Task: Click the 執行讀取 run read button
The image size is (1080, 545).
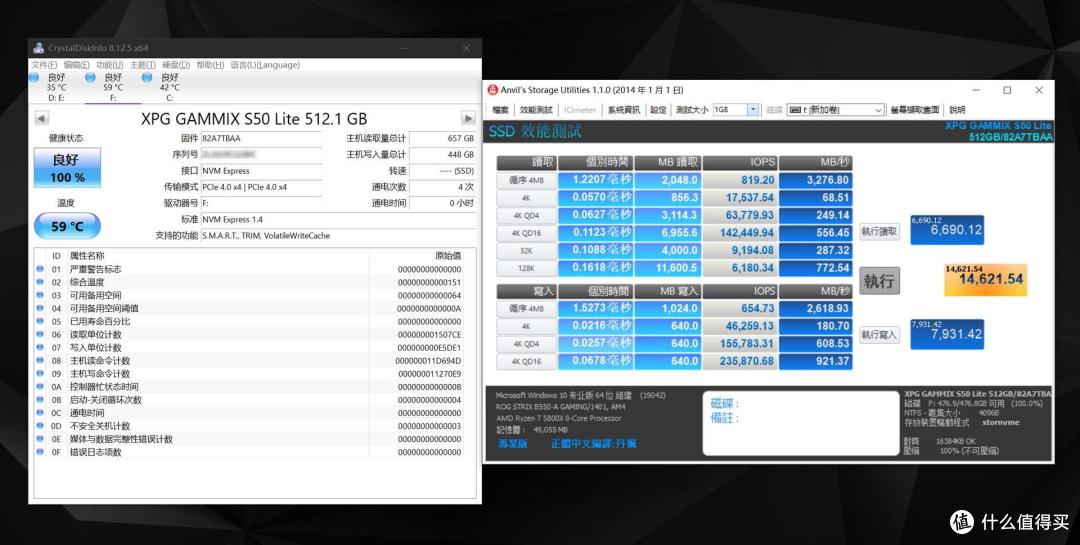Action: click(x=880, y=232)
